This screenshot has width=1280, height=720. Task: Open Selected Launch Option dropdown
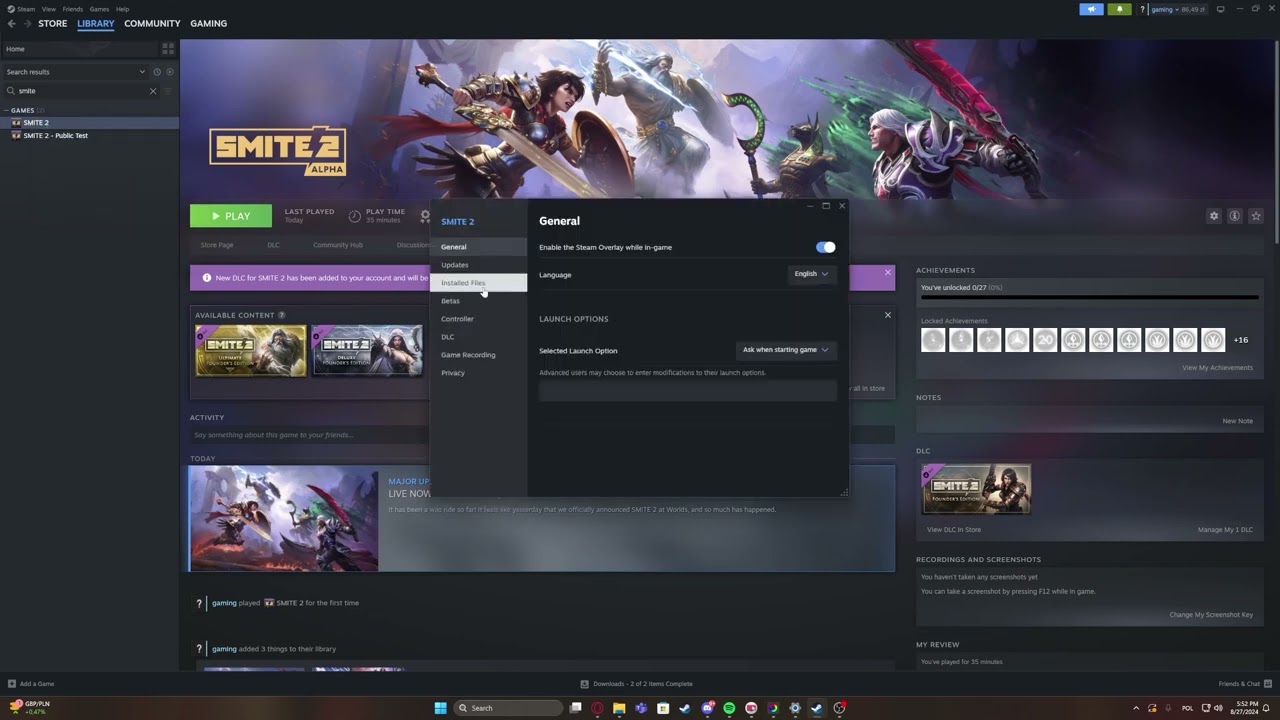pyautogui.click(x=786, y=350)
